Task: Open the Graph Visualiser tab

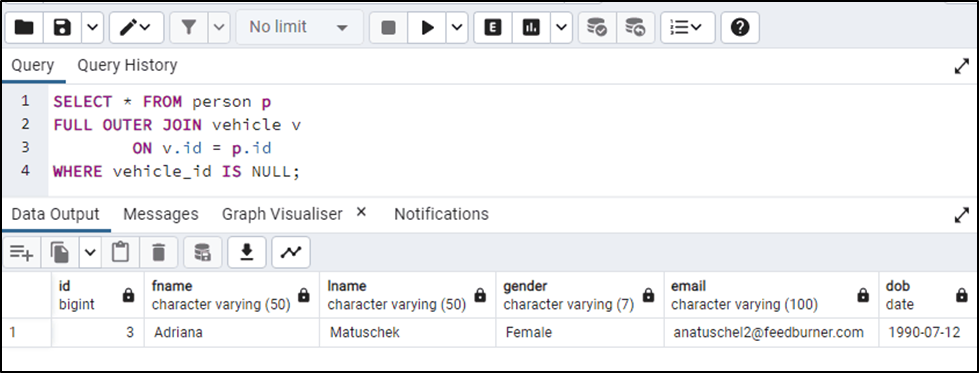Action: click(x=282, y=214)
